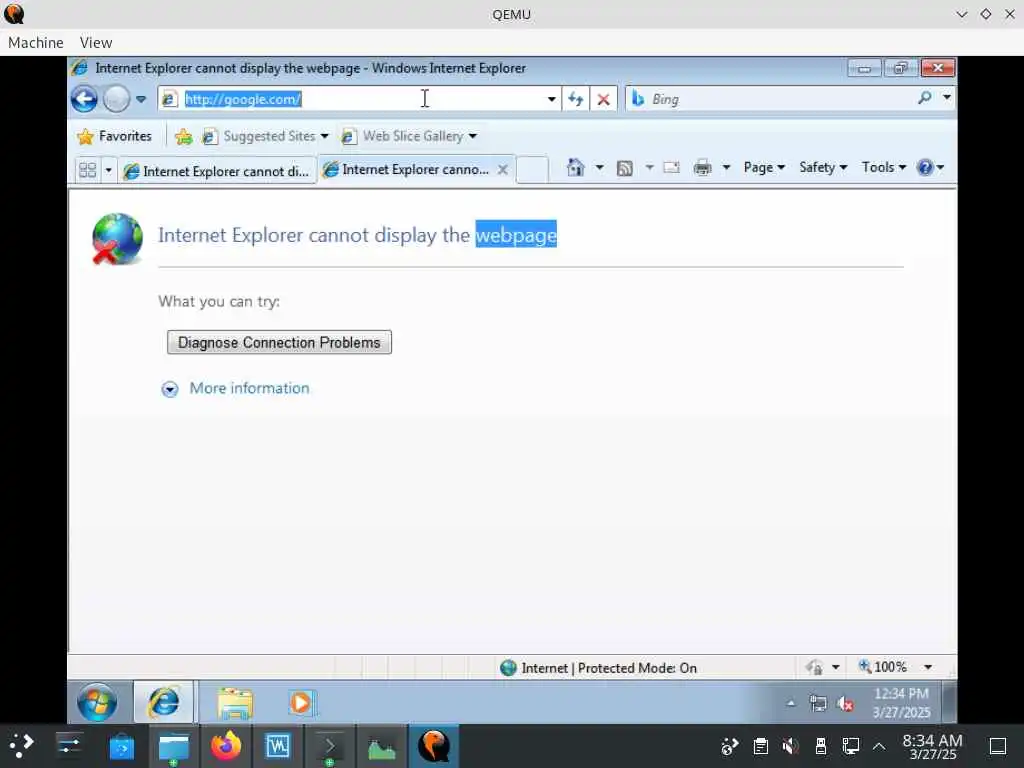The image size is (1024, 768).
Task: Click the Bing search box
Action: click(771, 99)
